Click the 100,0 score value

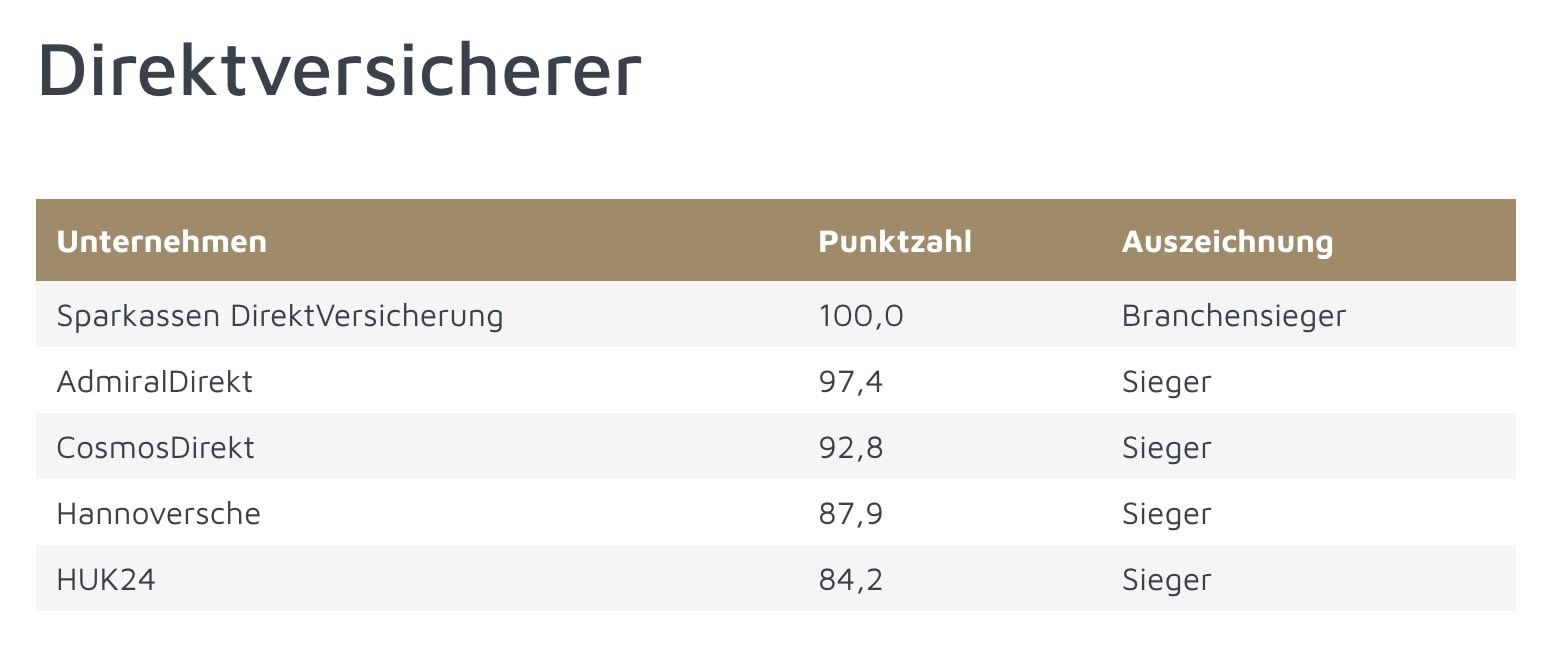click(861, 316)
